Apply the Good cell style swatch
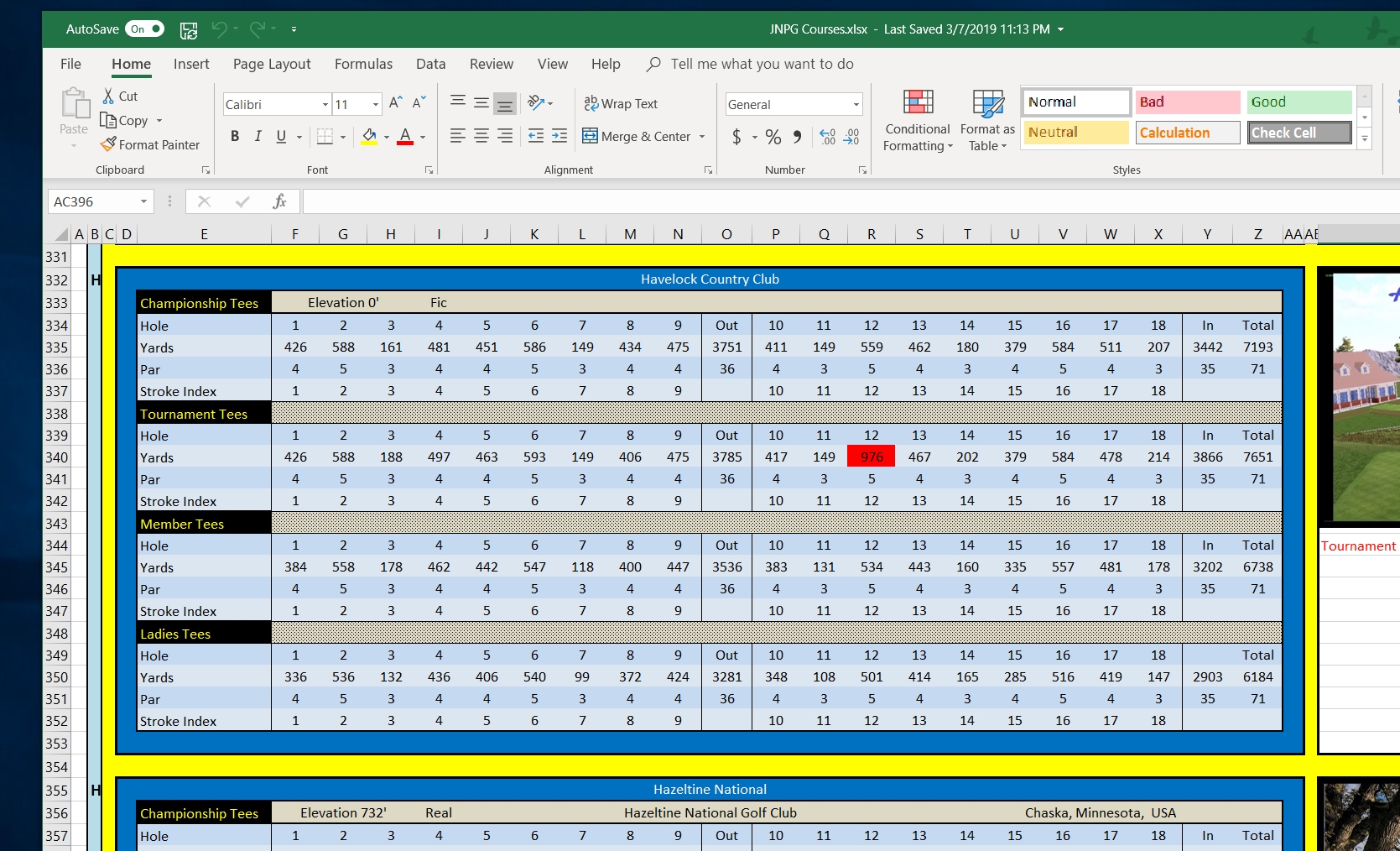Screen dimensions: 1400x851 click(1299, 102)
